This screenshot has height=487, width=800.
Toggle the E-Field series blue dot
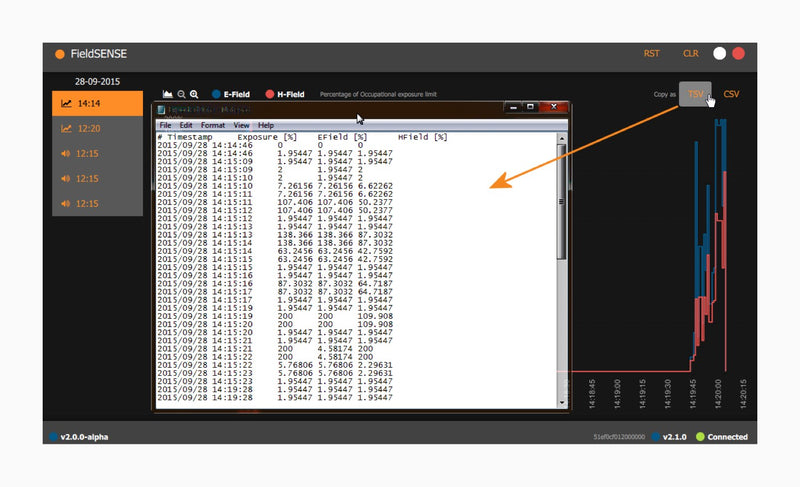pos(216,94)
